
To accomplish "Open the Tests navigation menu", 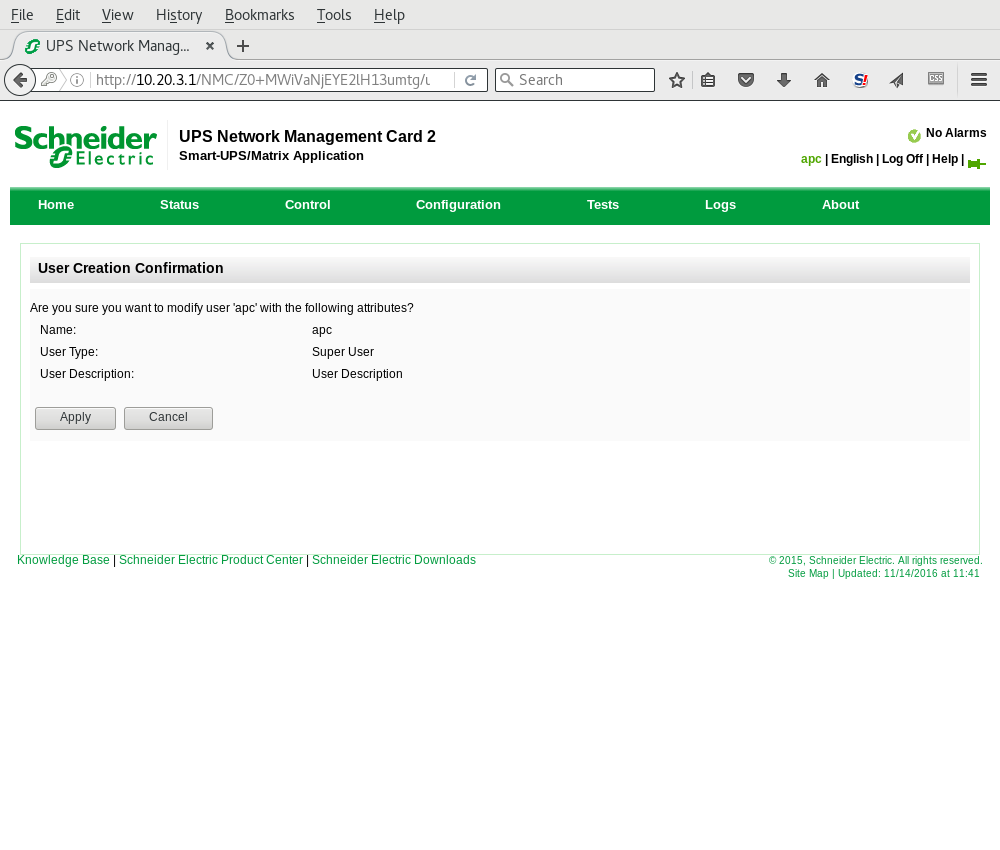I will pos(603,205).
